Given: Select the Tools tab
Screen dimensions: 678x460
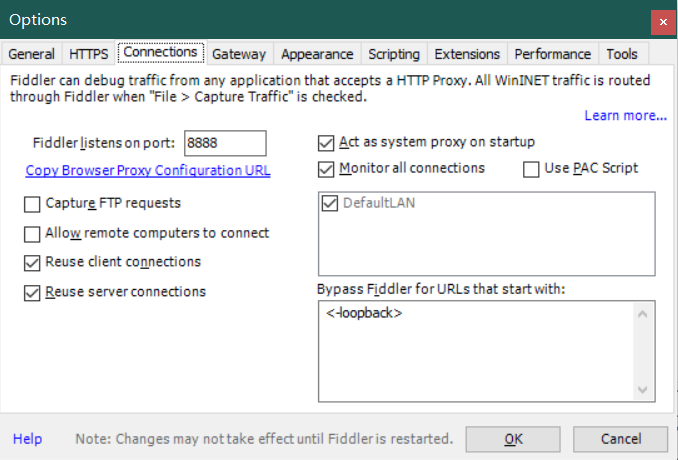Looking at the screenshot, I should point(622,54).
